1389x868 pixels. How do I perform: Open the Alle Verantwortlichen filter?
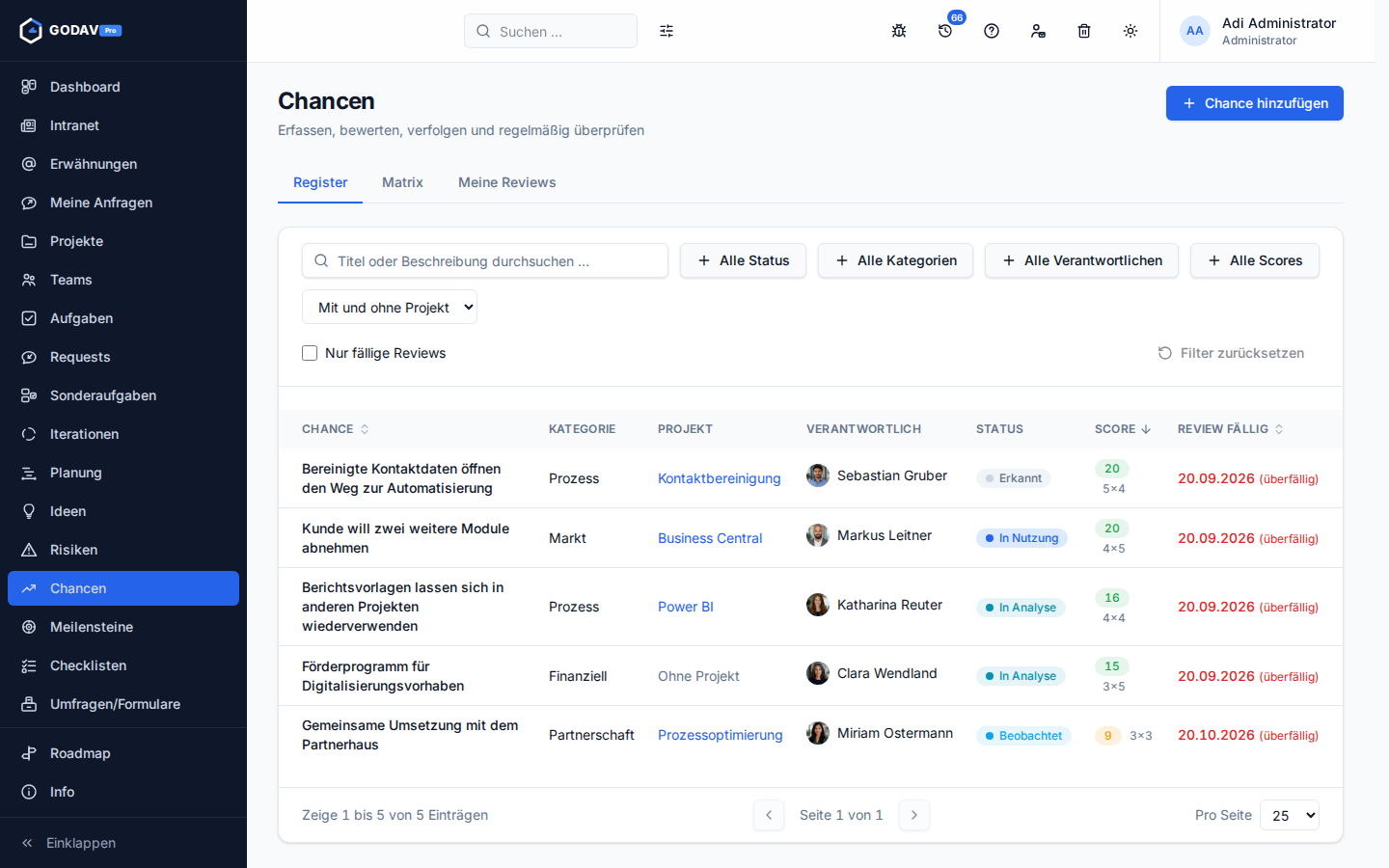1081,260
